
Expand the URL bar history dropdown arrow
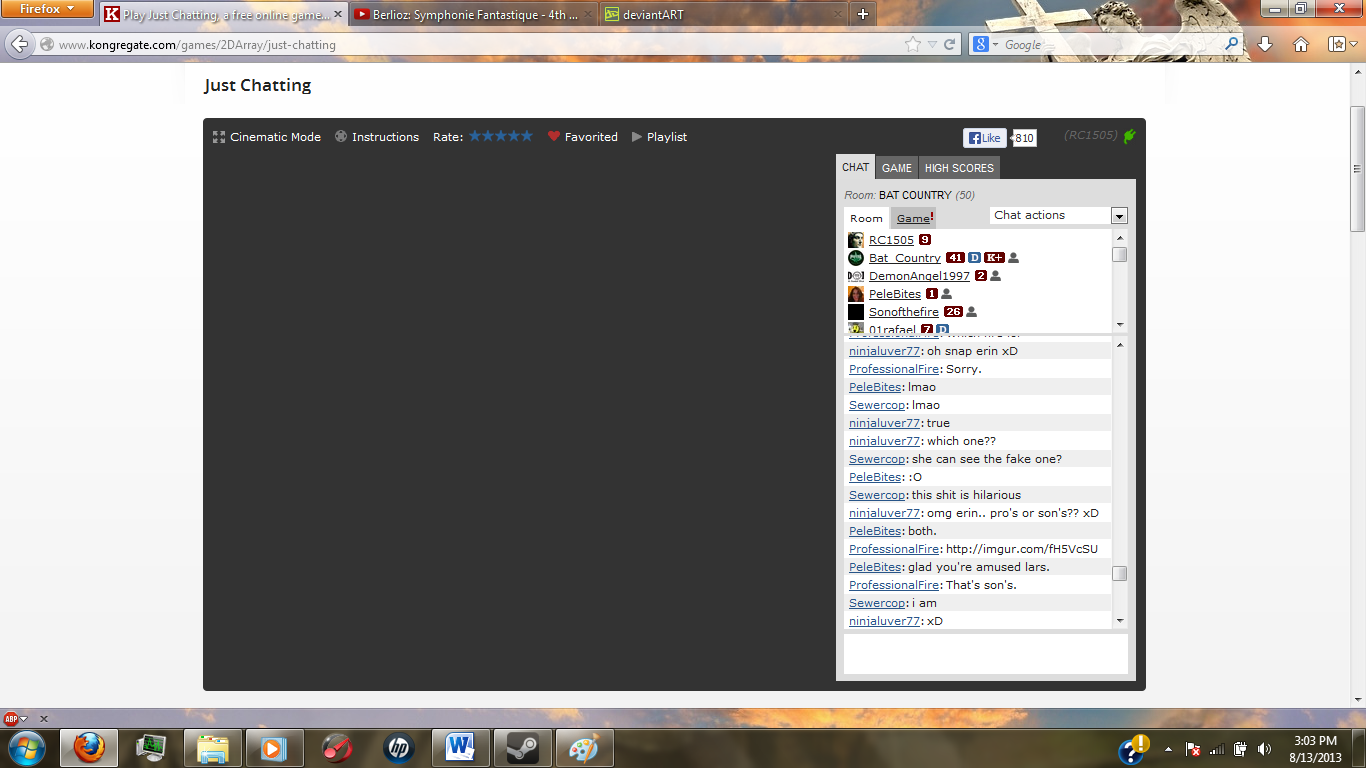click(932, 44)
